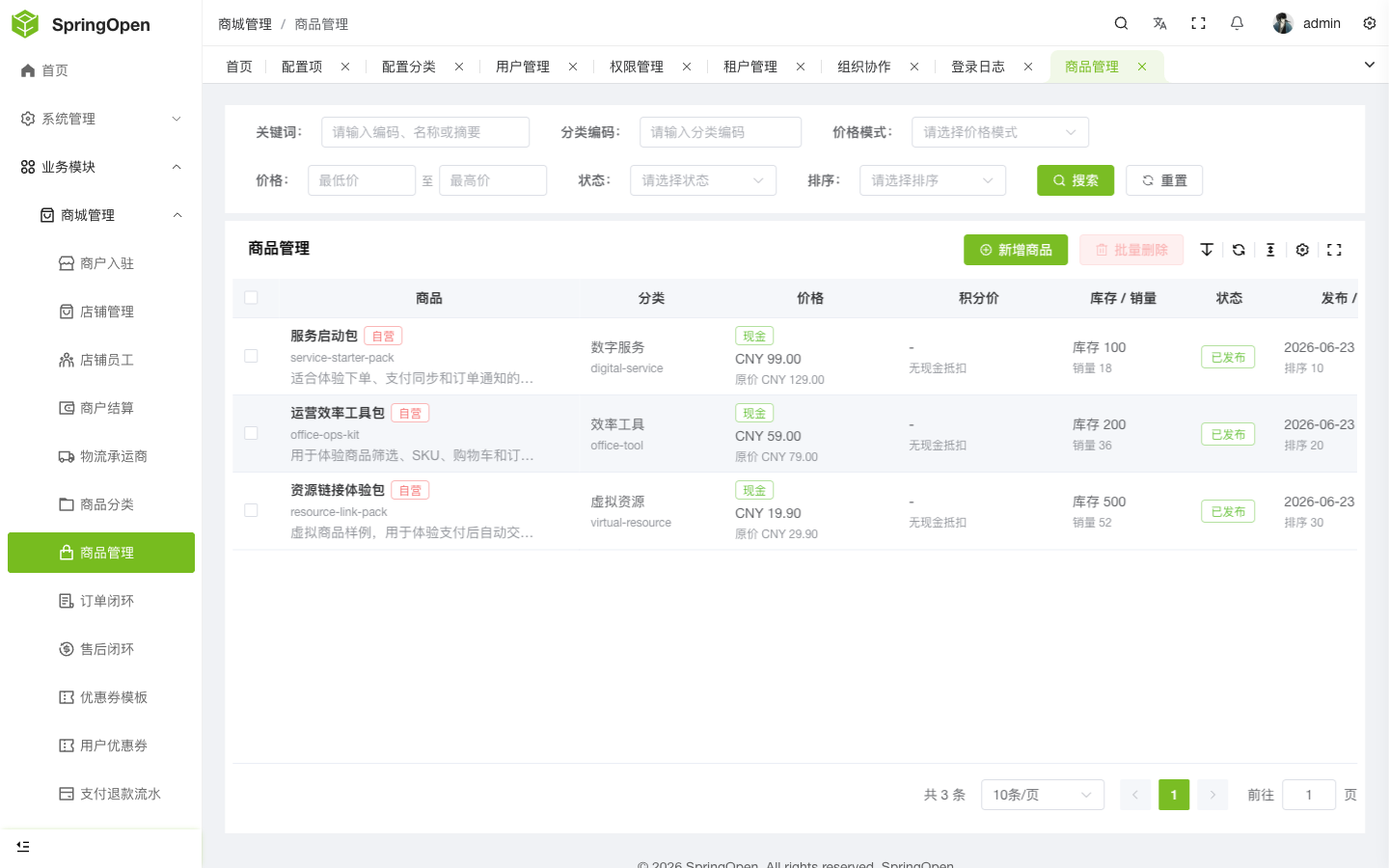Click 商城管理 in the breadcrumb
Viewport: 1389px width, 868px height.
click(245, 24)
